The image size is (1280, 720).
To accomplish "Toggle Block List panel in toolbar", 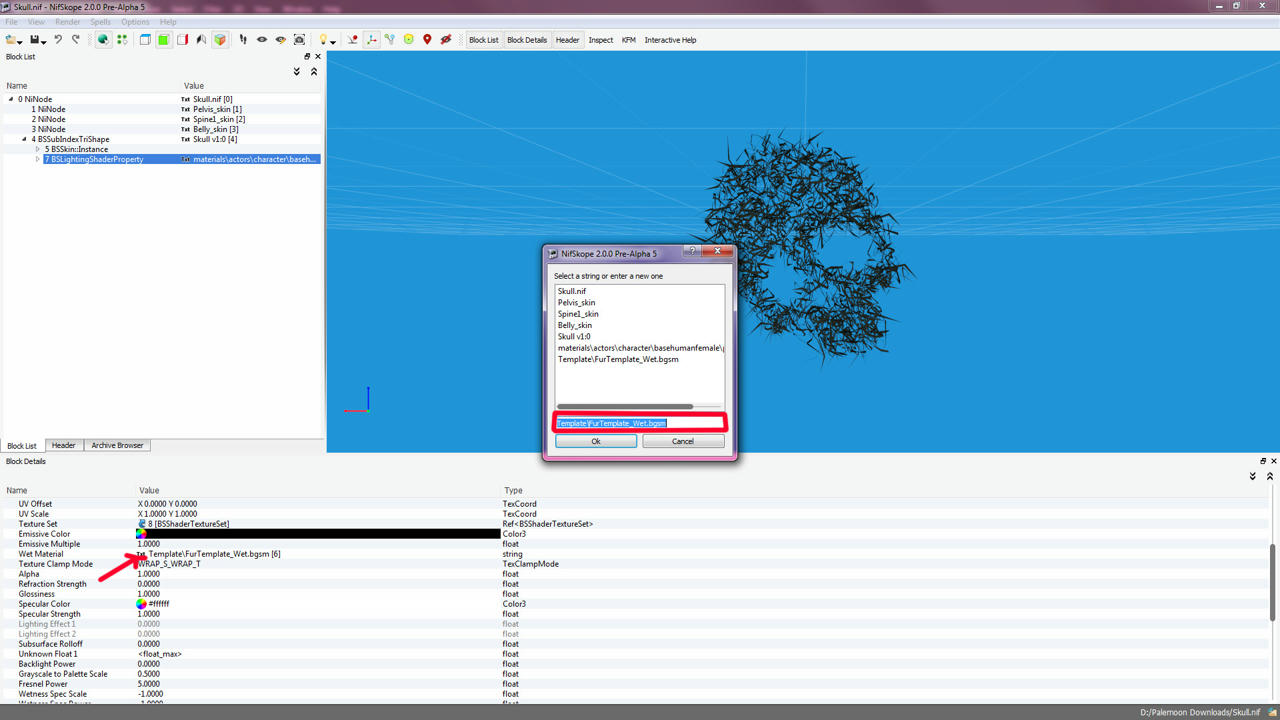I will (x=483, y=40).
